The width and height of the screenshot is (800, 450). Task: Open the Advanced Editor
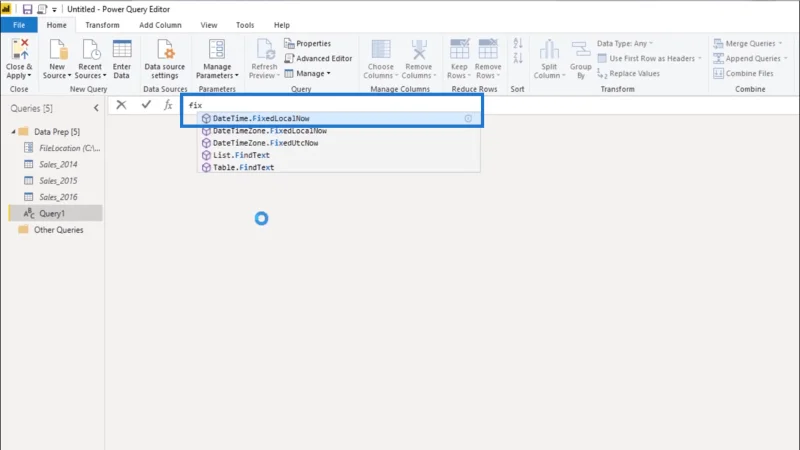pyautogui.click(x=318, y=58)
